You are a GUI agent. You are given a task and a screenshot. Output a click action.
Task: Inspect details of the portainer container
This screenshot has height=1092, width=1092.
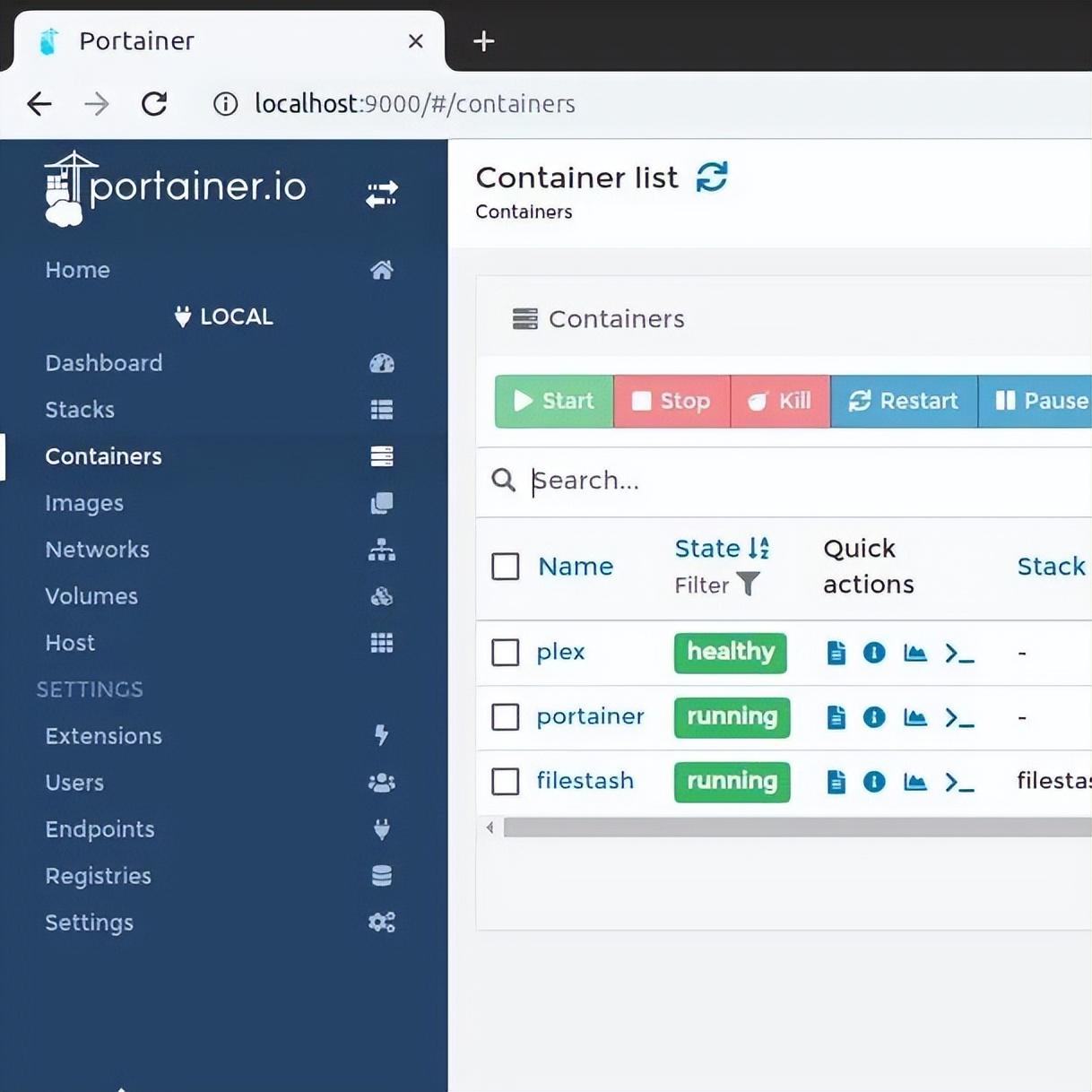pyautogui.click(x=874, y=717)
